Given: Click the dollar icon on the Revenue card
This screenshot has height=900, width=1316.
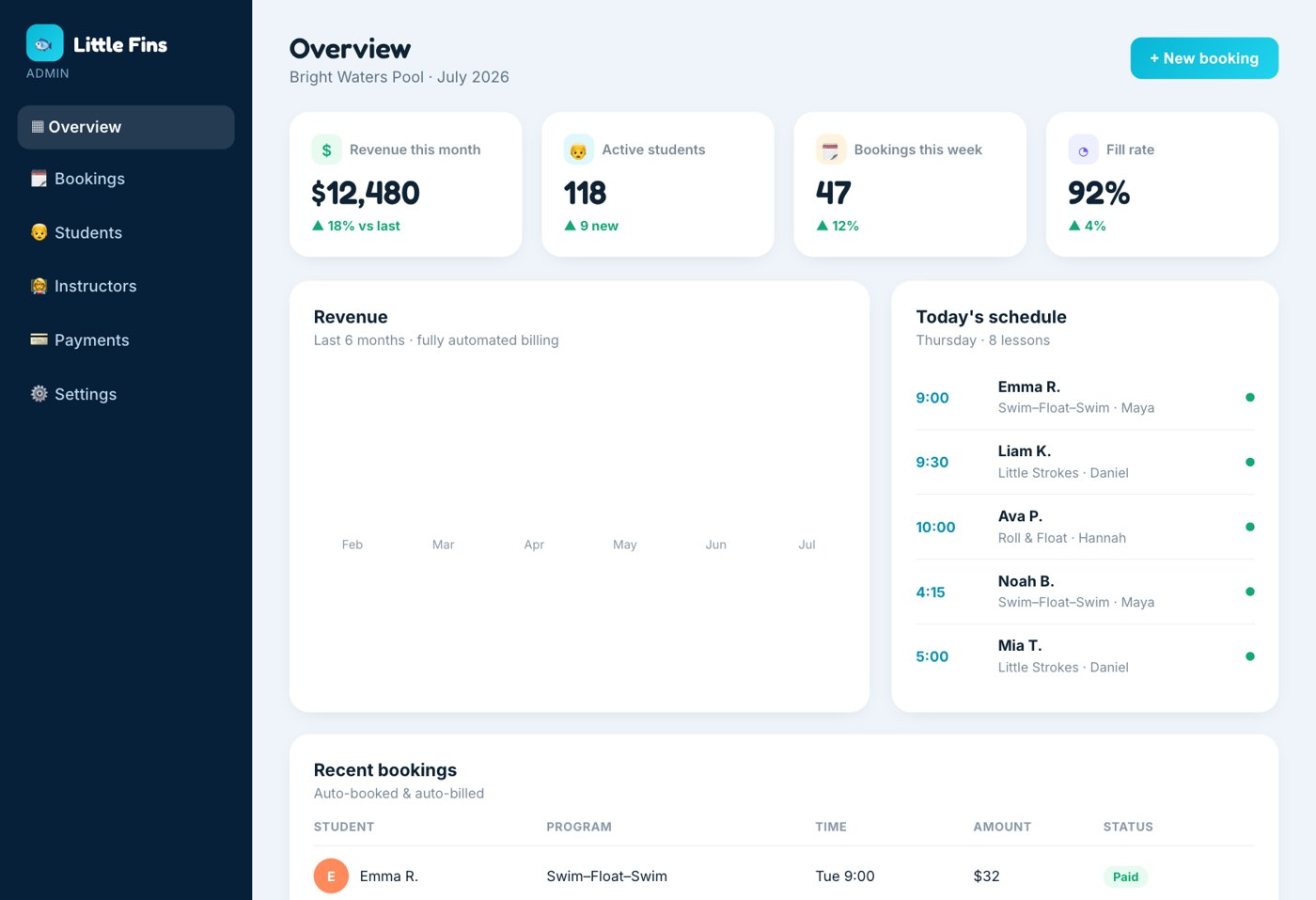Looking at the screenshot, I should 326,150.
